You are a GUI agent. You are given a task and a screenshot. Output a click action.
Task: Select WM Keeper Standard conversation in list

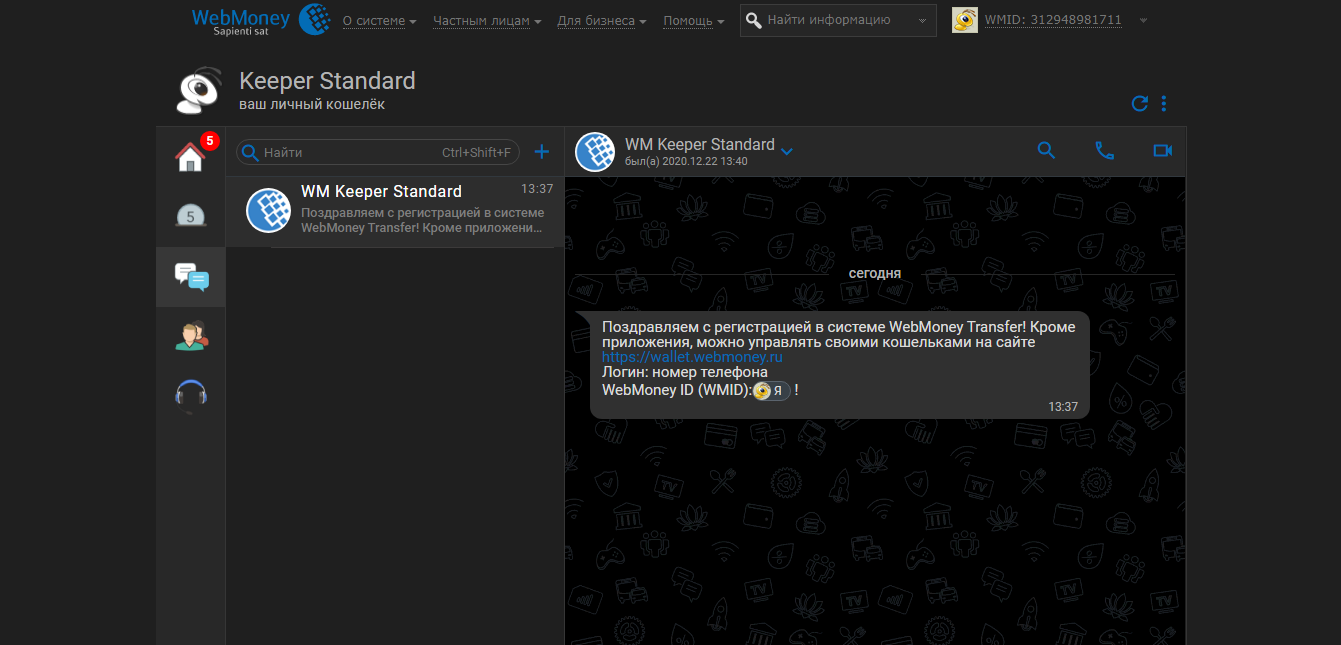pyautogui.click(x=394, y=212)
